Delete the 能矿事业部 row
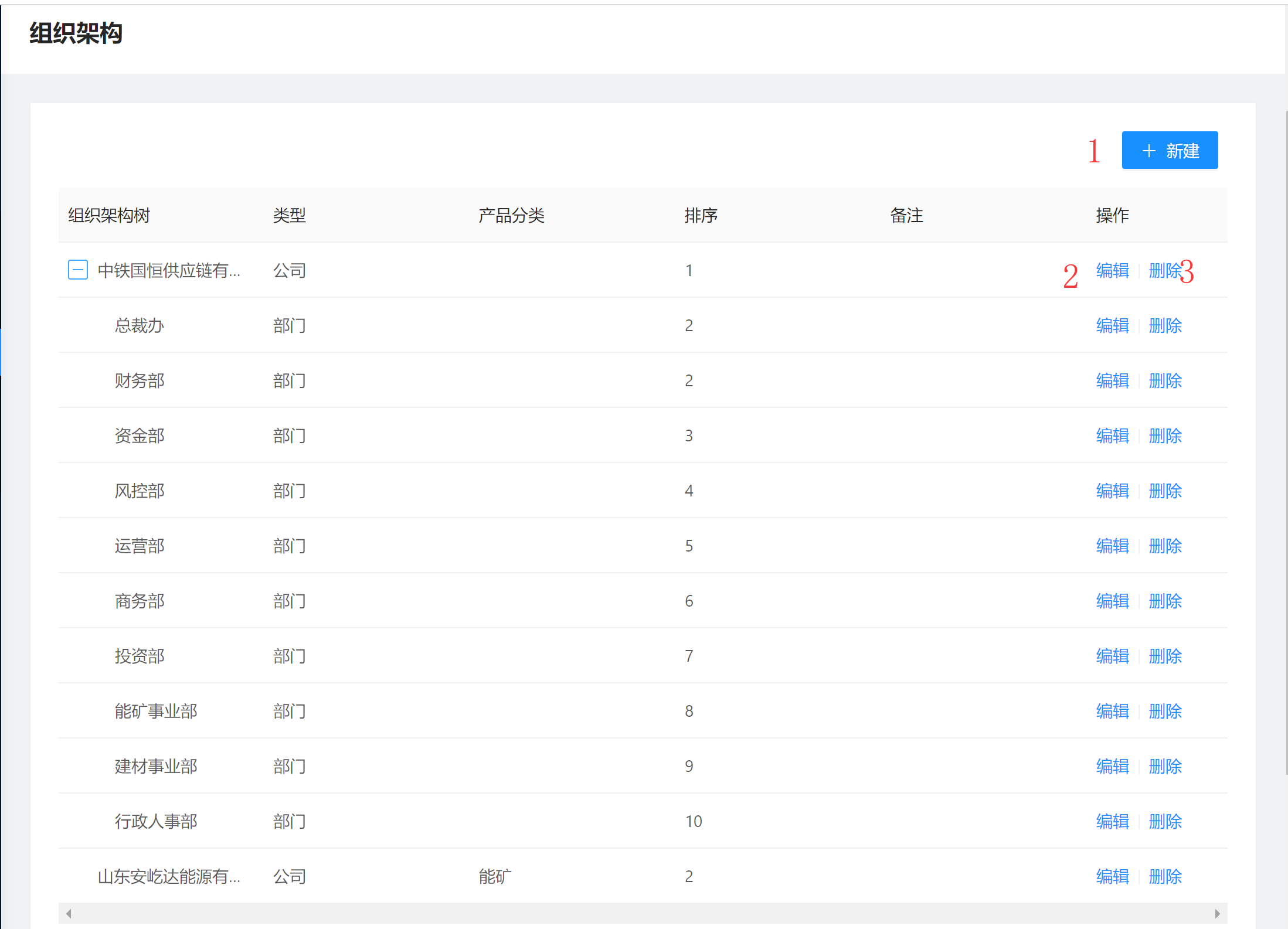This screenshot has width=1288, height=929. [x=1164, y=712]
